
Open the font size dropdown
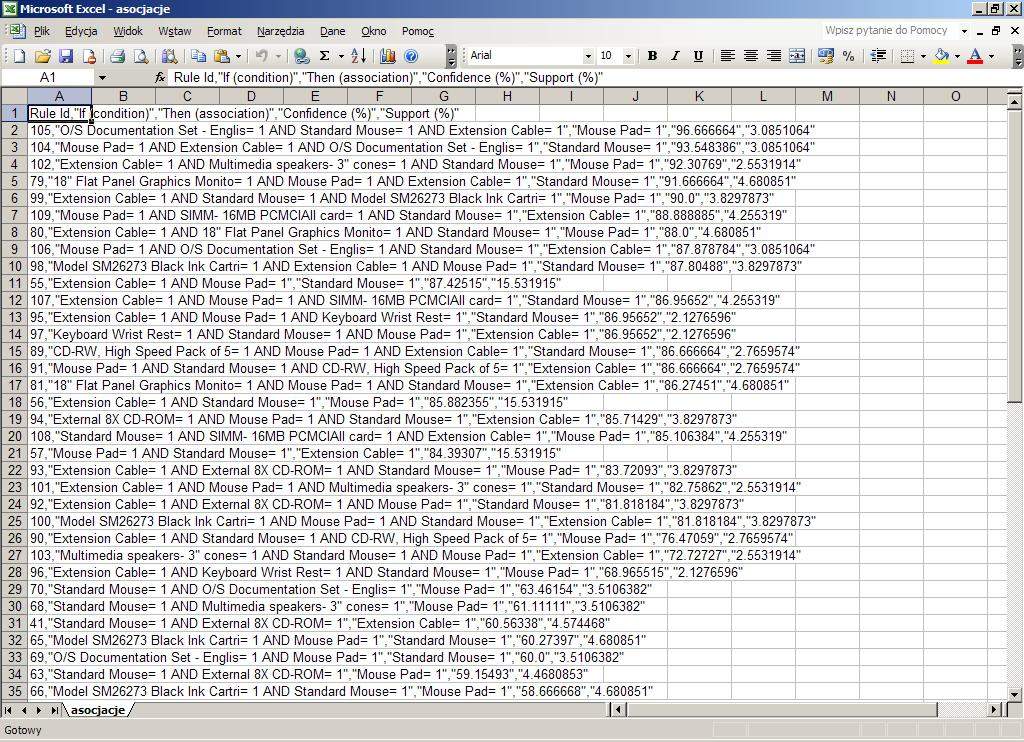[628, 56]
